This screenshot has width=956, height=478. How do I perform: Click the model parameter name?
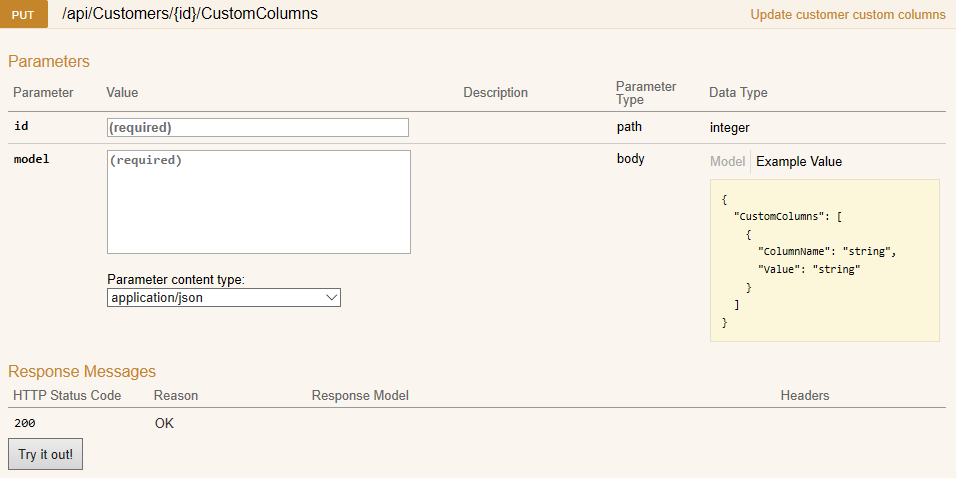pyautogui.click(x=31, y=159)
